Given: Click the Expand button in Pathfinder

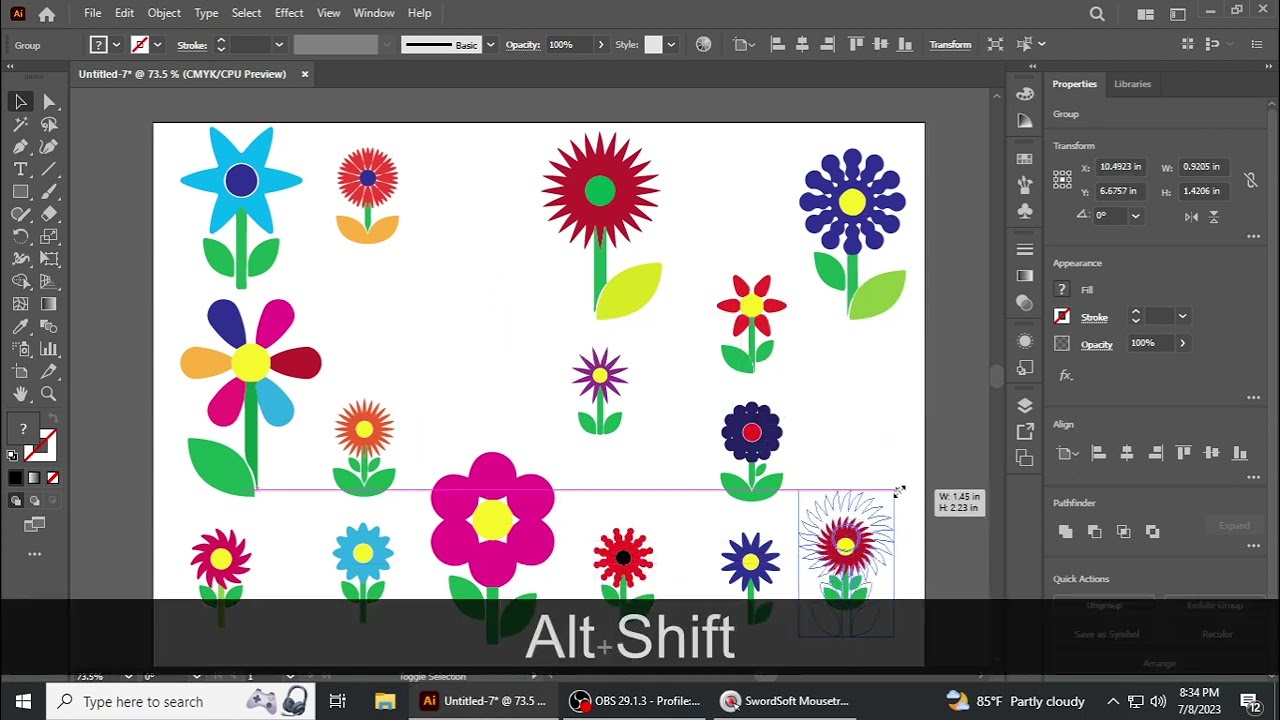Looking at the screenshot, I should click(x=1234, y=526).
